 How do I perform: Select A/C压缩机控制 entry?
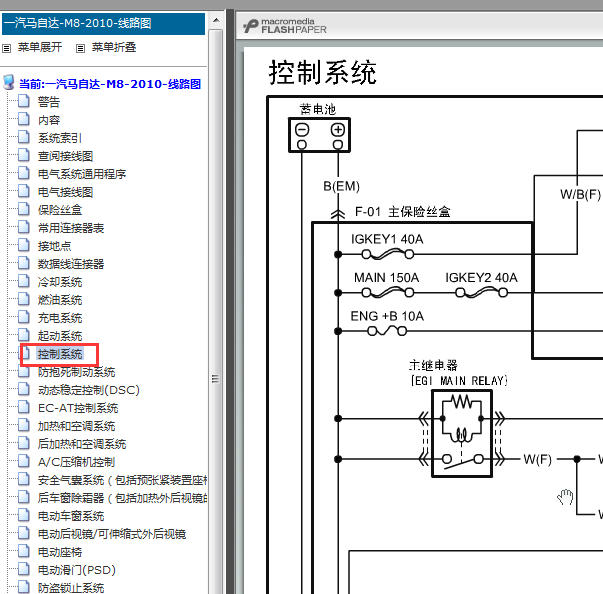coord(76,462)
